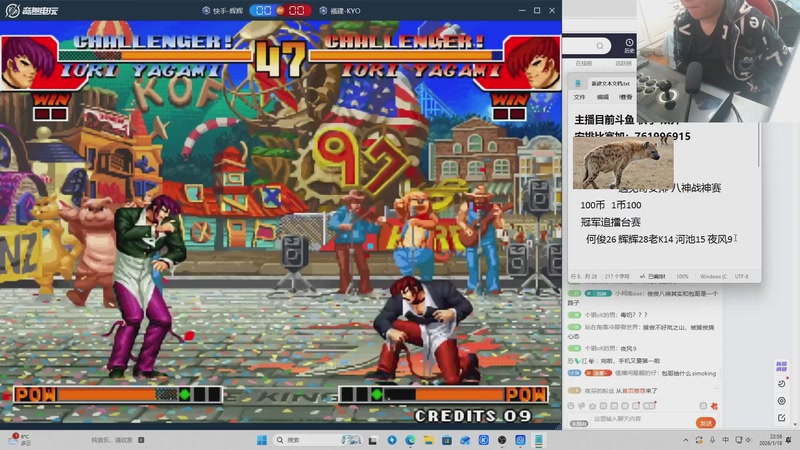The image size is (800, 450).
Task: Click the chat message ending with simoking
Action: [665, 373]
